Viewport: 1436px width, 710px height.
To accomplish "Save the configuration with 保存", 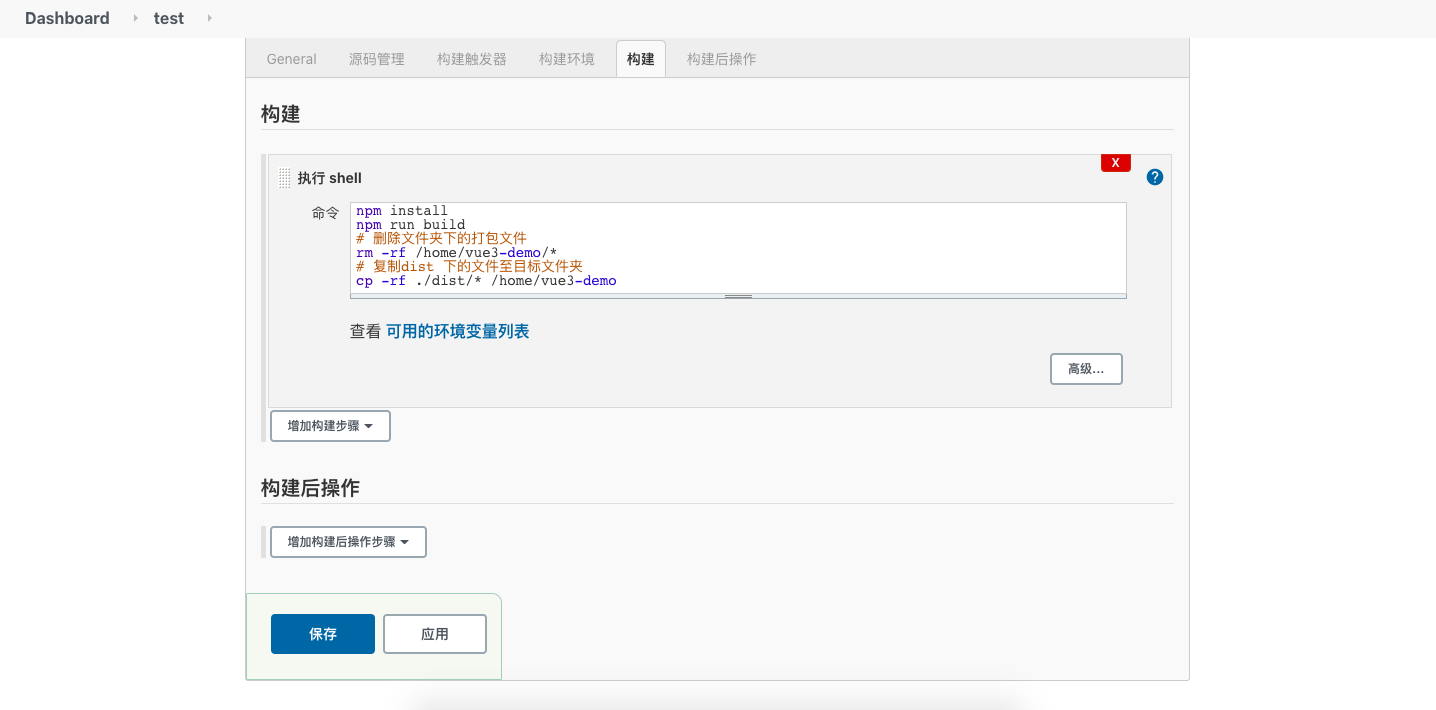I will pyautogui.click(x=323, y=634).
